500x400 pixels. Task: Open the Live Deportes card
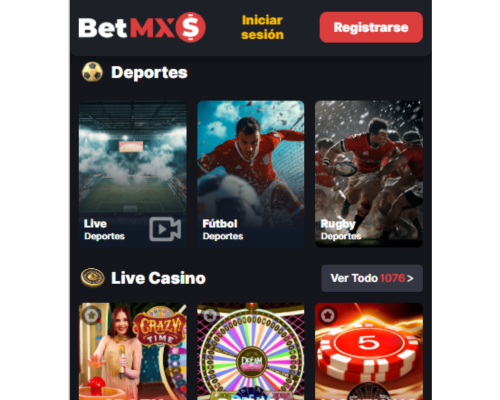[x=133, y=174]
